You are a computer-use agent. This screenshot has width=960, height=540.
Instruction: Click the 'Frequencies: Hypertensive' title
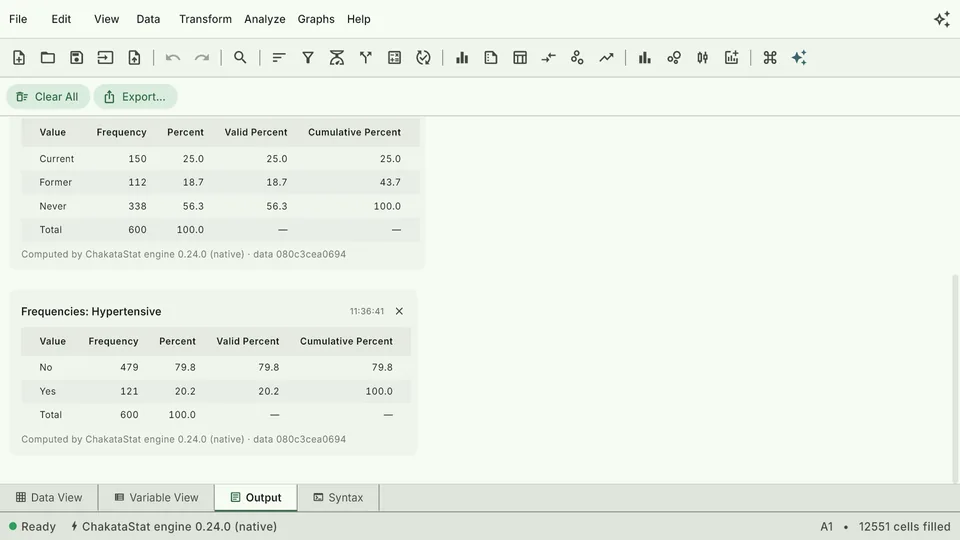91,311
